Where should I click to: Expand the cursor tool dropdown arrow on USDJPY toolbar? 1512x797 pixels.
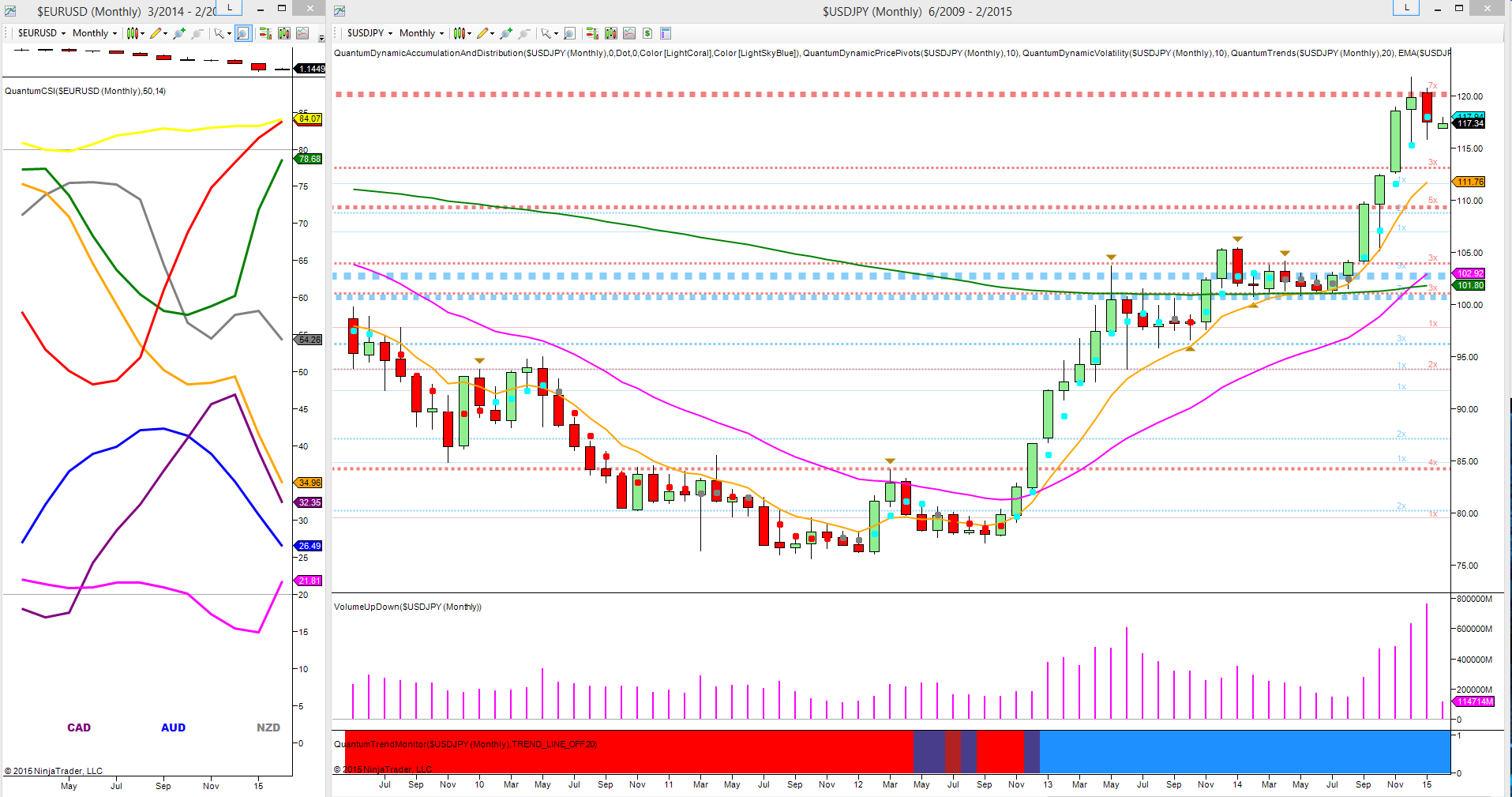coord(557,33)
